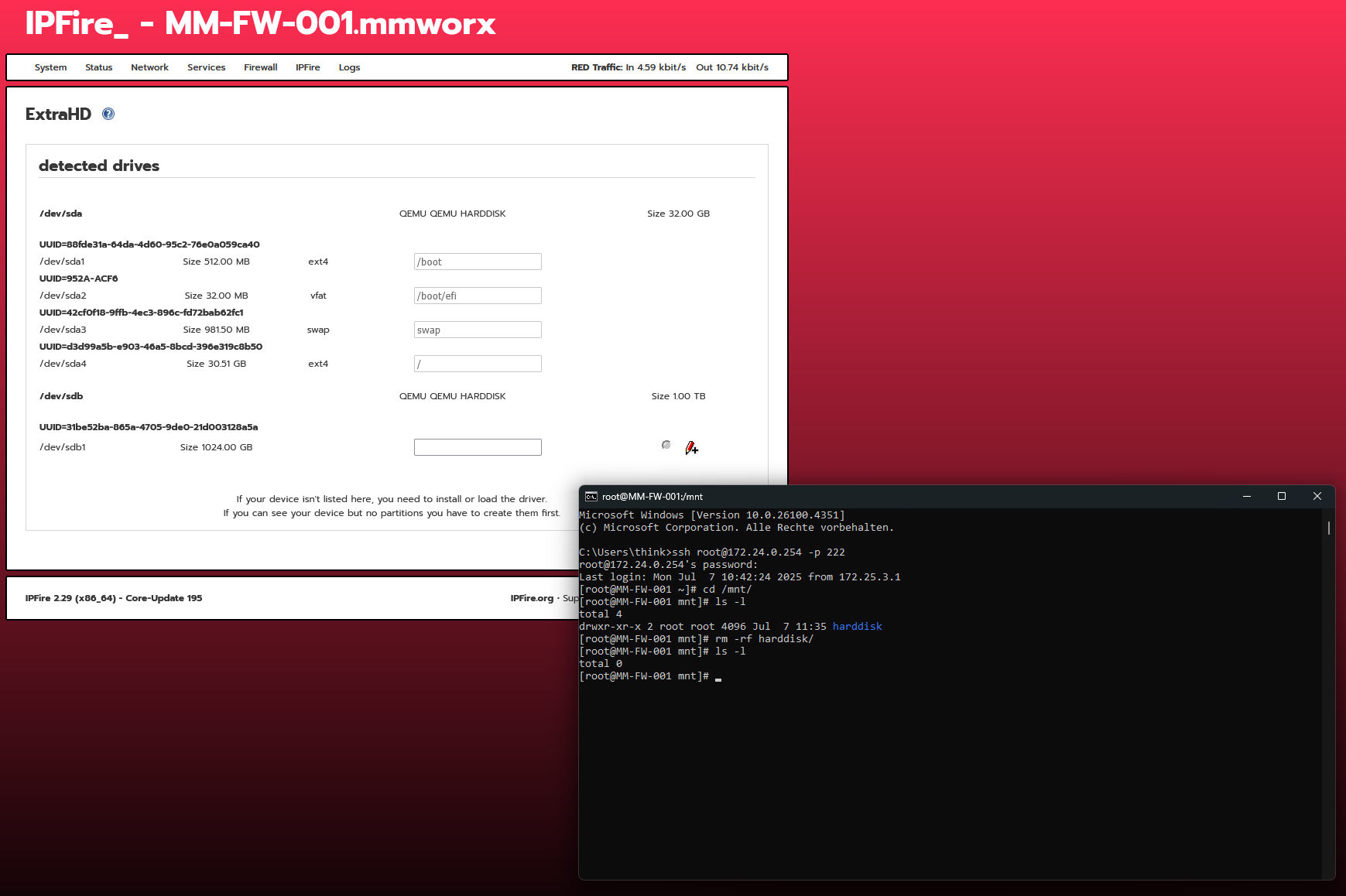The height and width of the screenshot is (896, 1346).
Task: Click the /dev/sda3 swap partition name
Action: click(63, 330)
